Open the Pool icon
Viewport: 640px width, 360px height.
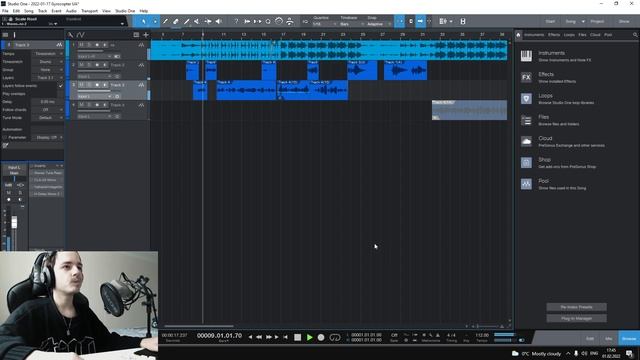(x=526, y=184)
